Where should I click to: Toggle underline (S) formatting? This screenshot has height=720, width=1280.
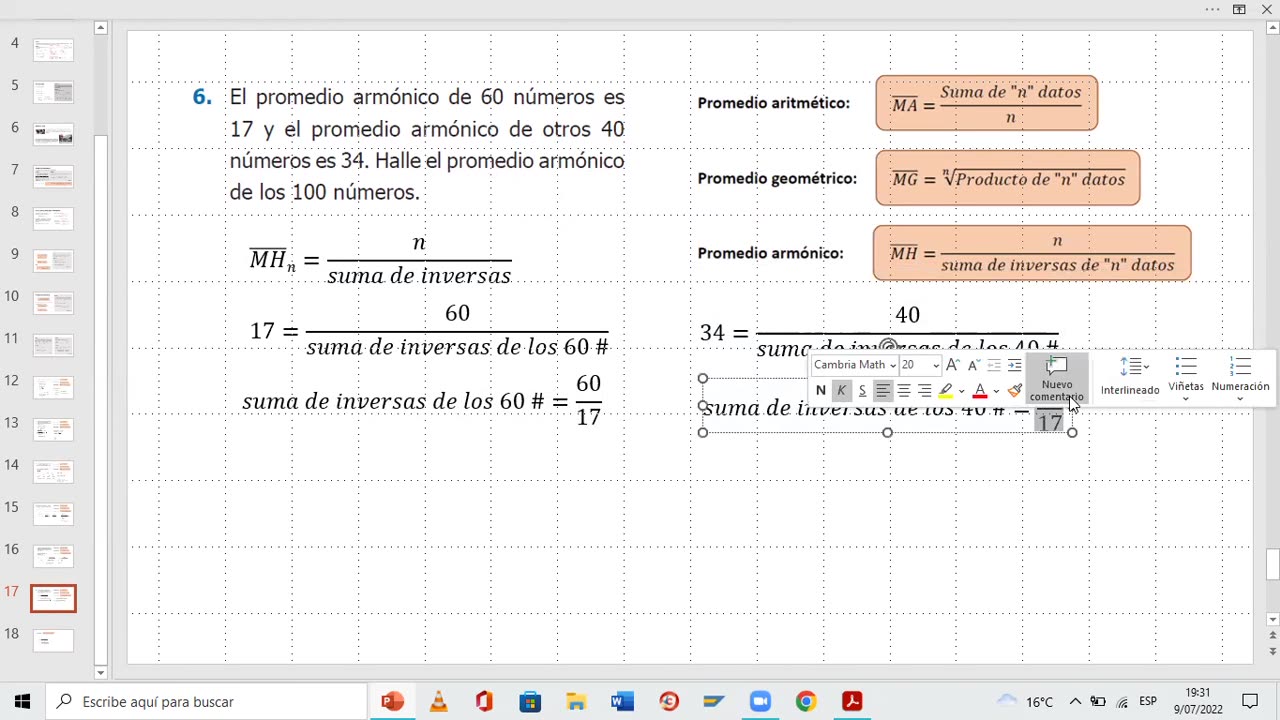click(x=862, y=391)
